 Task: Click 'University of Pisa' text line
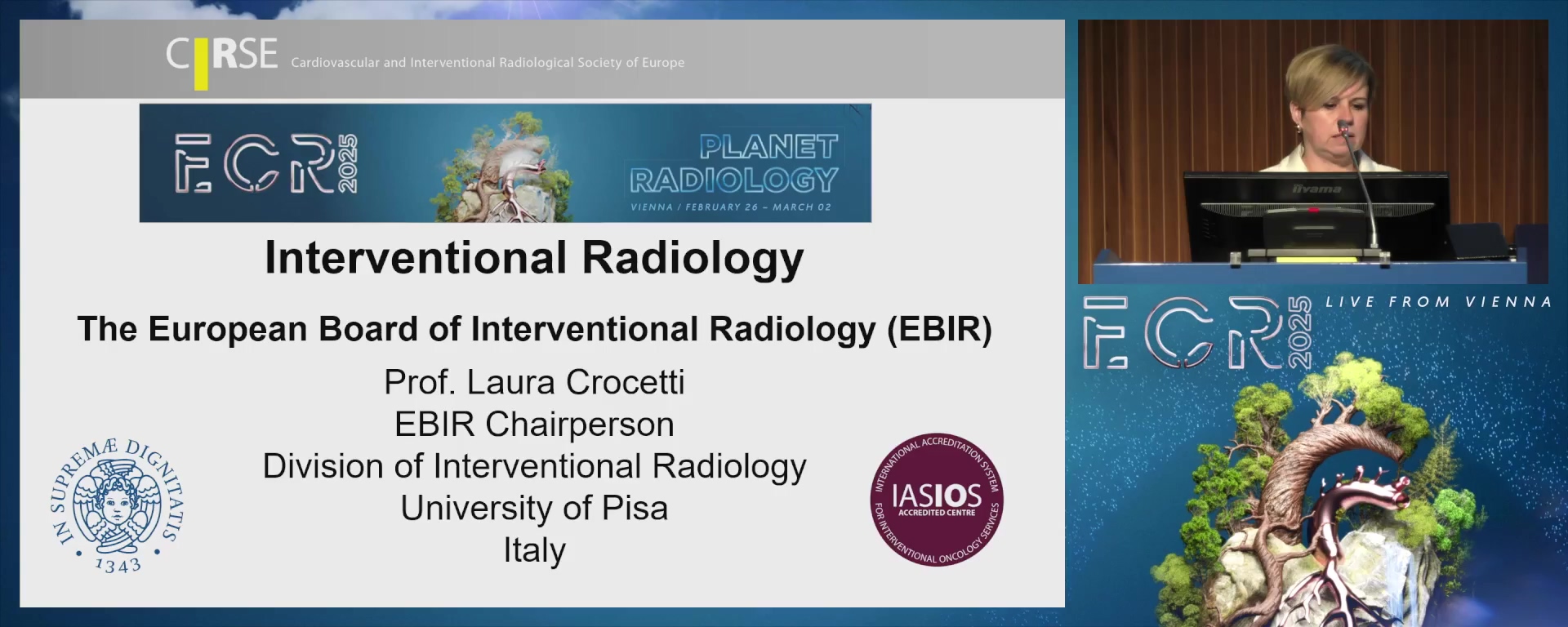(x=534, y=509)
